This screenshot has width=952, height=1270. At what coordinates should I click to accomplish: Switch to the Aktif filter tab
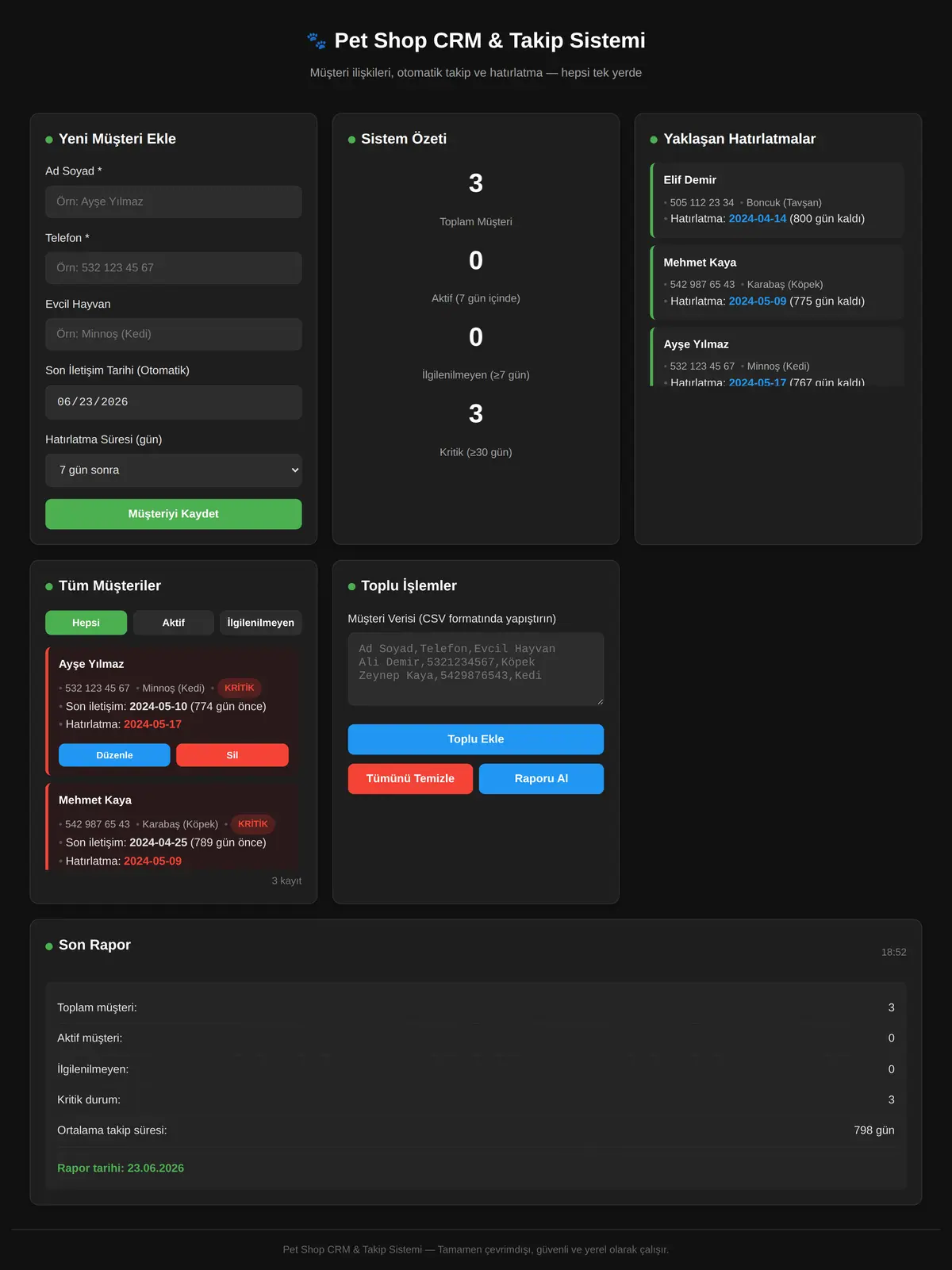point(174,623)
